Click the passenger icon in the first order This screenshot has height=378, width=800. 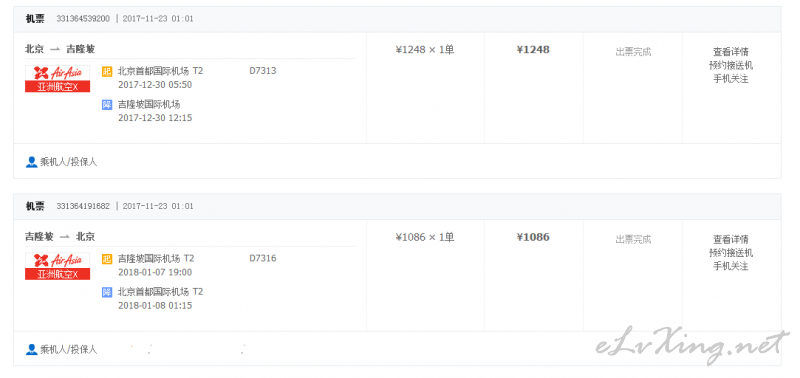point(31,162)
